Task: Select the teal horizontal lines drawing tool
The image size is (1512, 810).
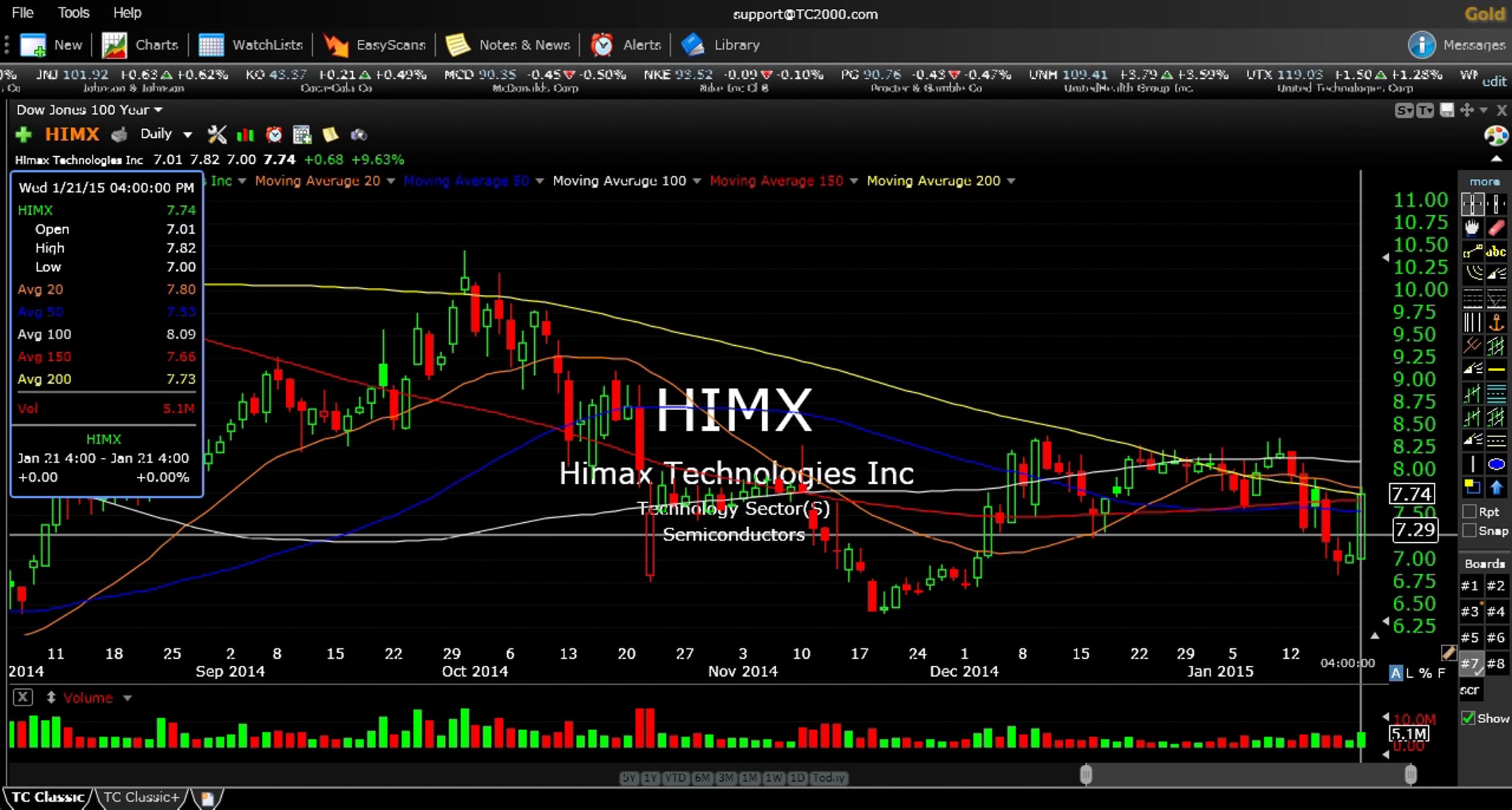Action: pos(1497,394)
